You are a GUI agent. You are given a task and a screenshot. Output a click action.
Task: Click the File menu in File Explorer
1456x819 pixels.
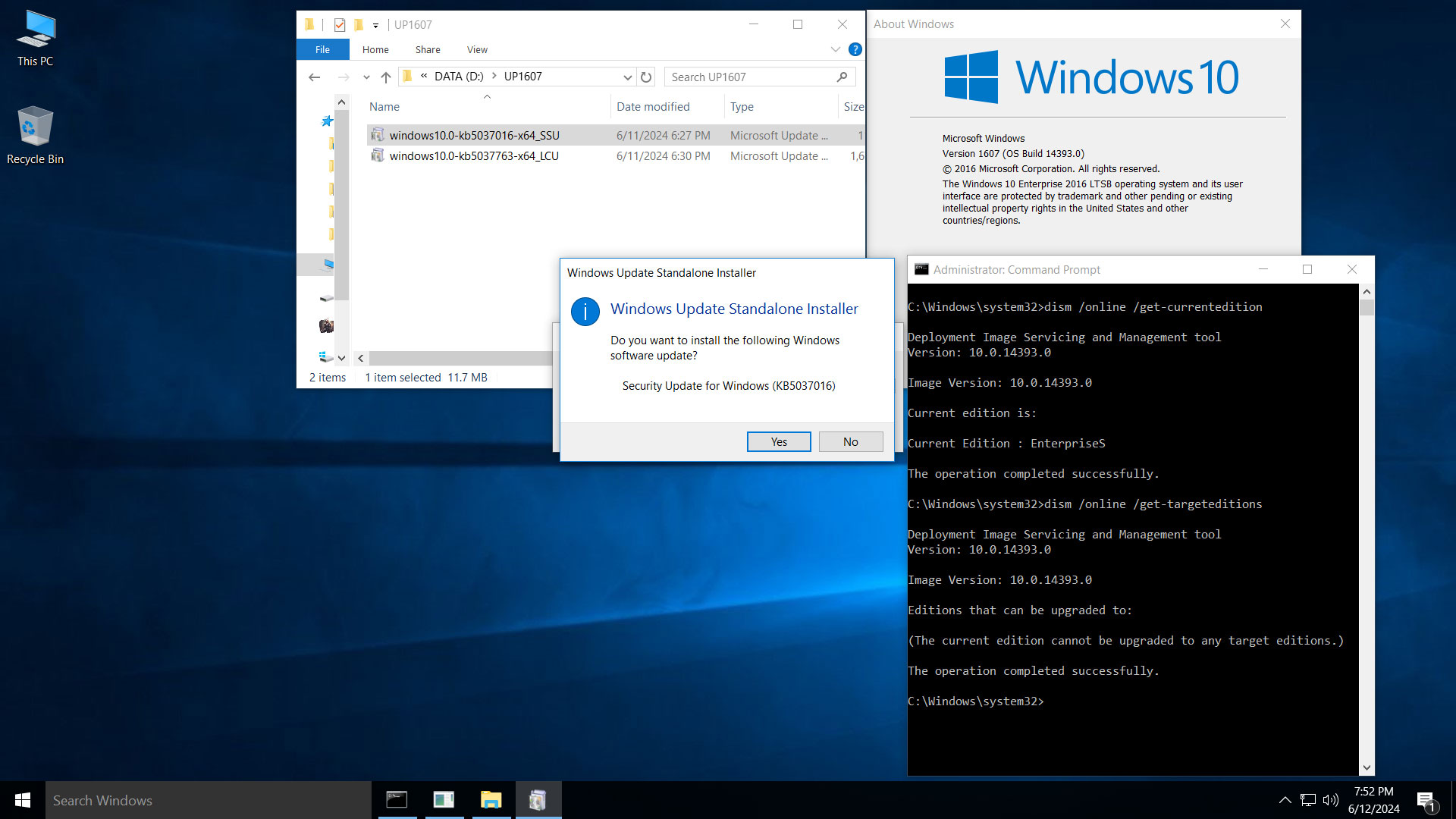tap(322, 49)
